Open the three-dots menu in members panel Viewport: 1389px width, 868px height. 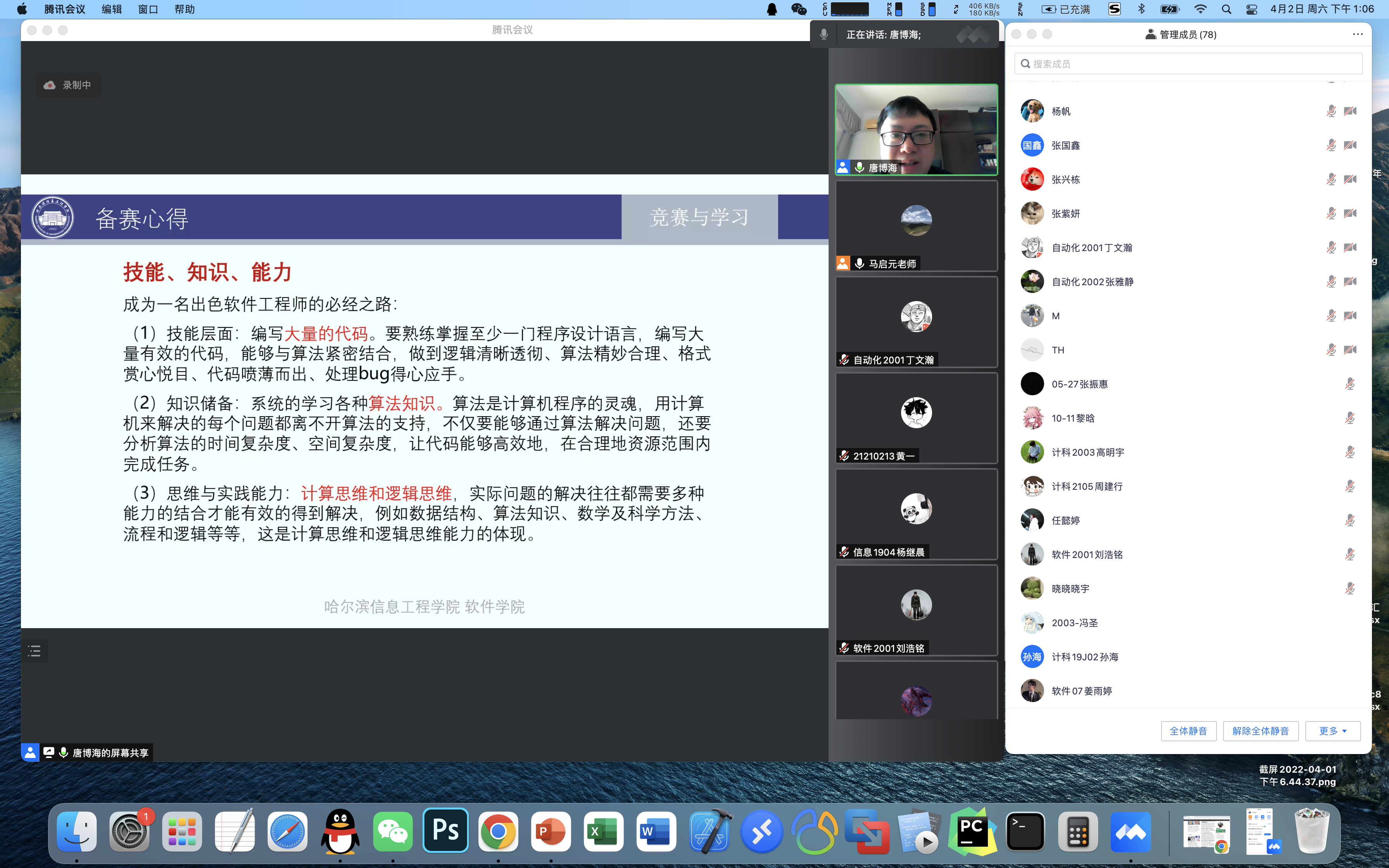tap(1358, 34)
